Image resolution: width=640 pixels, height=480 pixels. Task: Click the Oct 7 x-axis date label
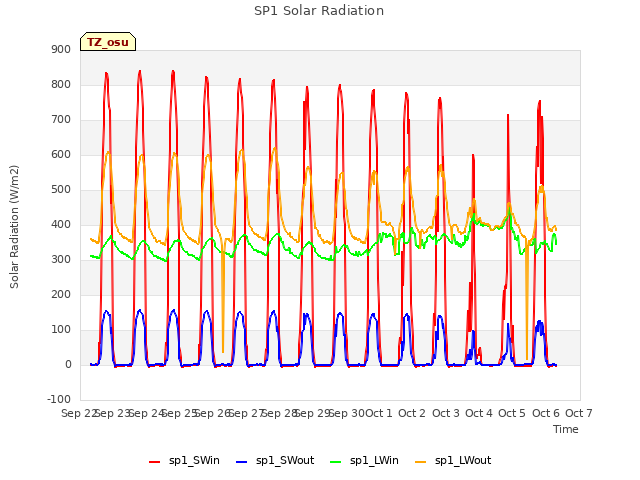pyautogui.click(x=579, y=413)
